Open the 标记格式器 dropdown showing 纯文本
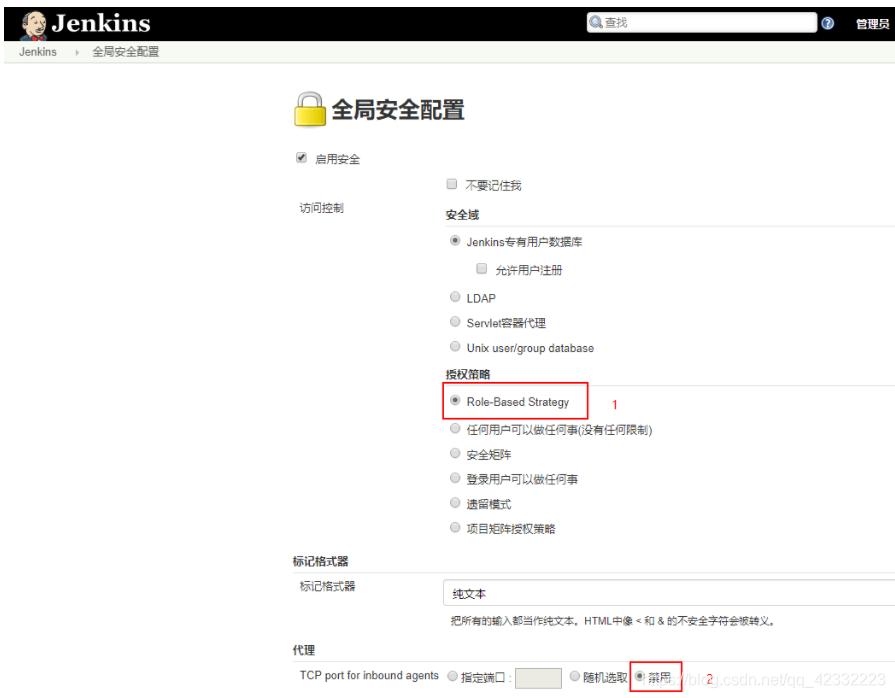The width and height of the screenshot is (895, 698). (669, 593)
